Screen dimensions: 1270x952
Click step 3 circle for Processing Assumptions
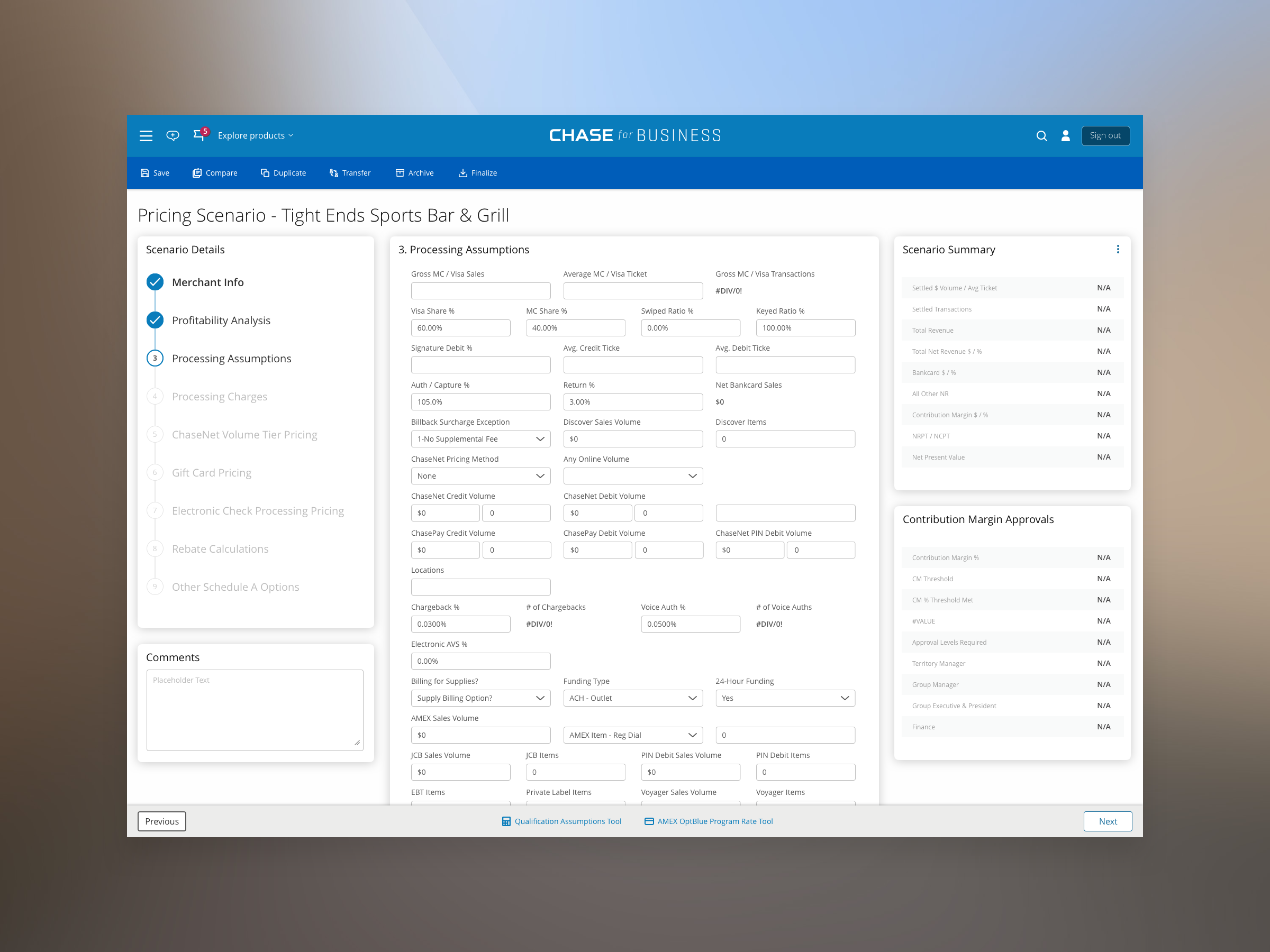[x=155, y=358]
